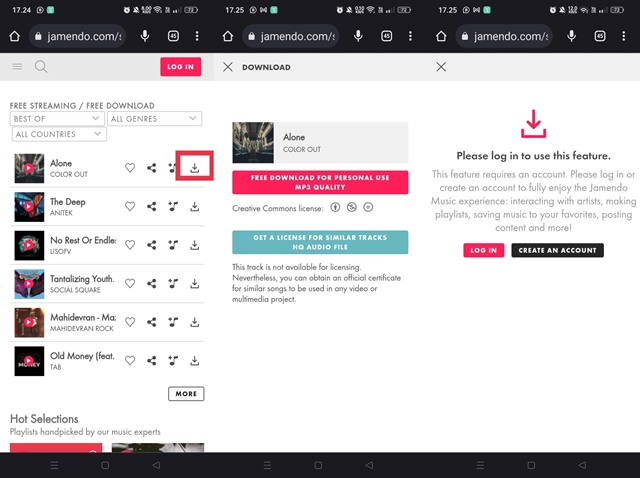Favorite the Tantalizing Youth track

(130, 283)
